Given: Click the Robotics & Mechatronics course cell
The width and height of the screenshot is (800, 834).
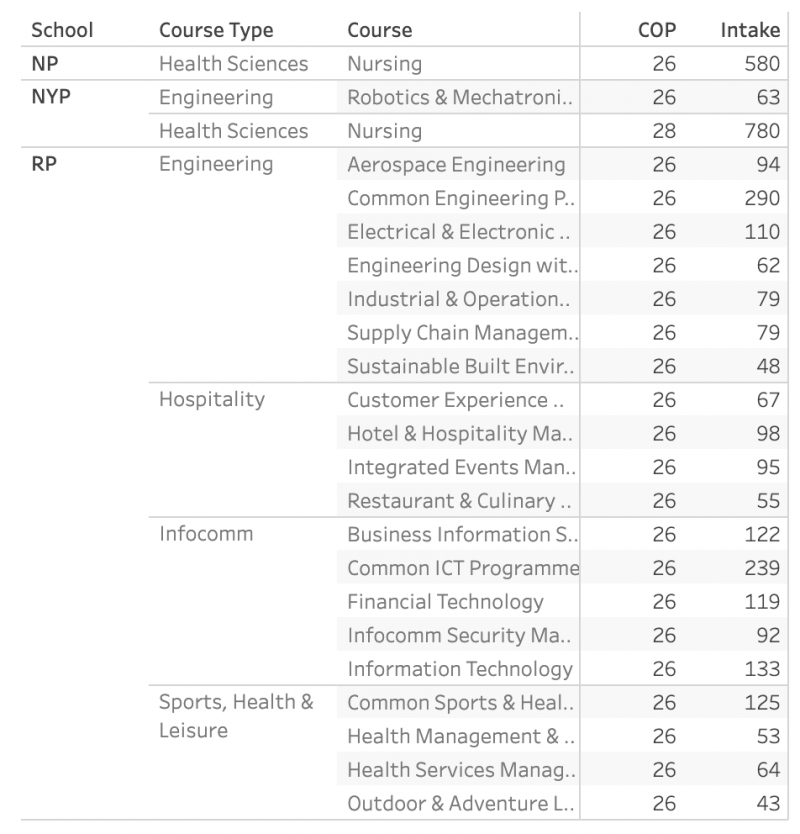Looking at the screenshot, I should click(x=460, y=98).
